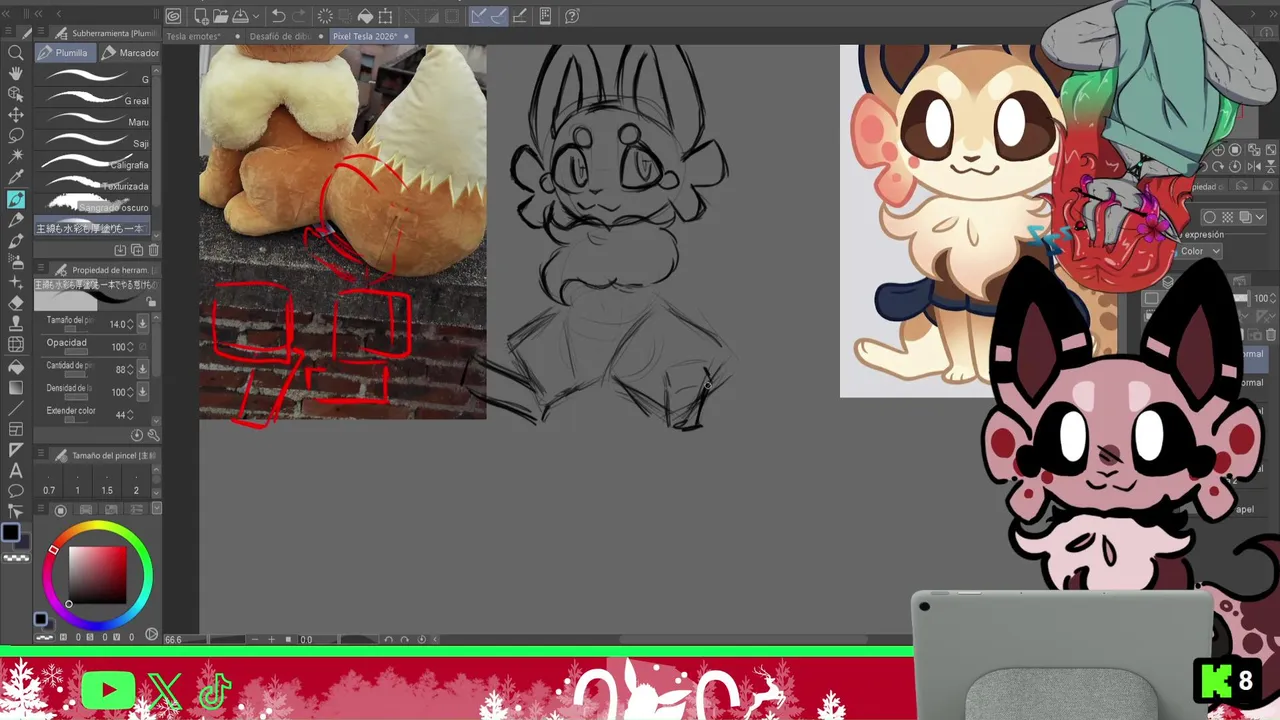
Task: Open the Marcador sub tool tab
Action: pos(131,53)
